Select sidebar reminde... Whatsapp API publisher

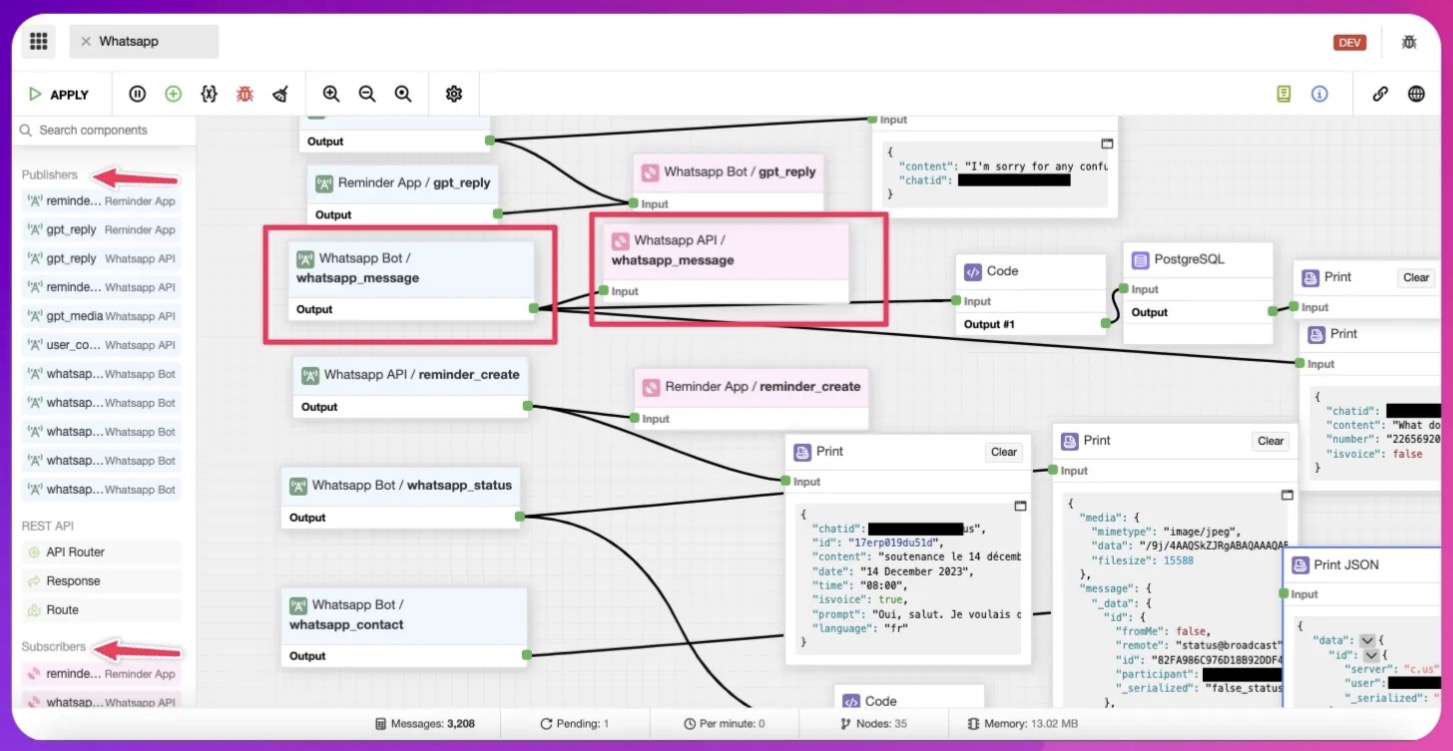coord(102,288)
